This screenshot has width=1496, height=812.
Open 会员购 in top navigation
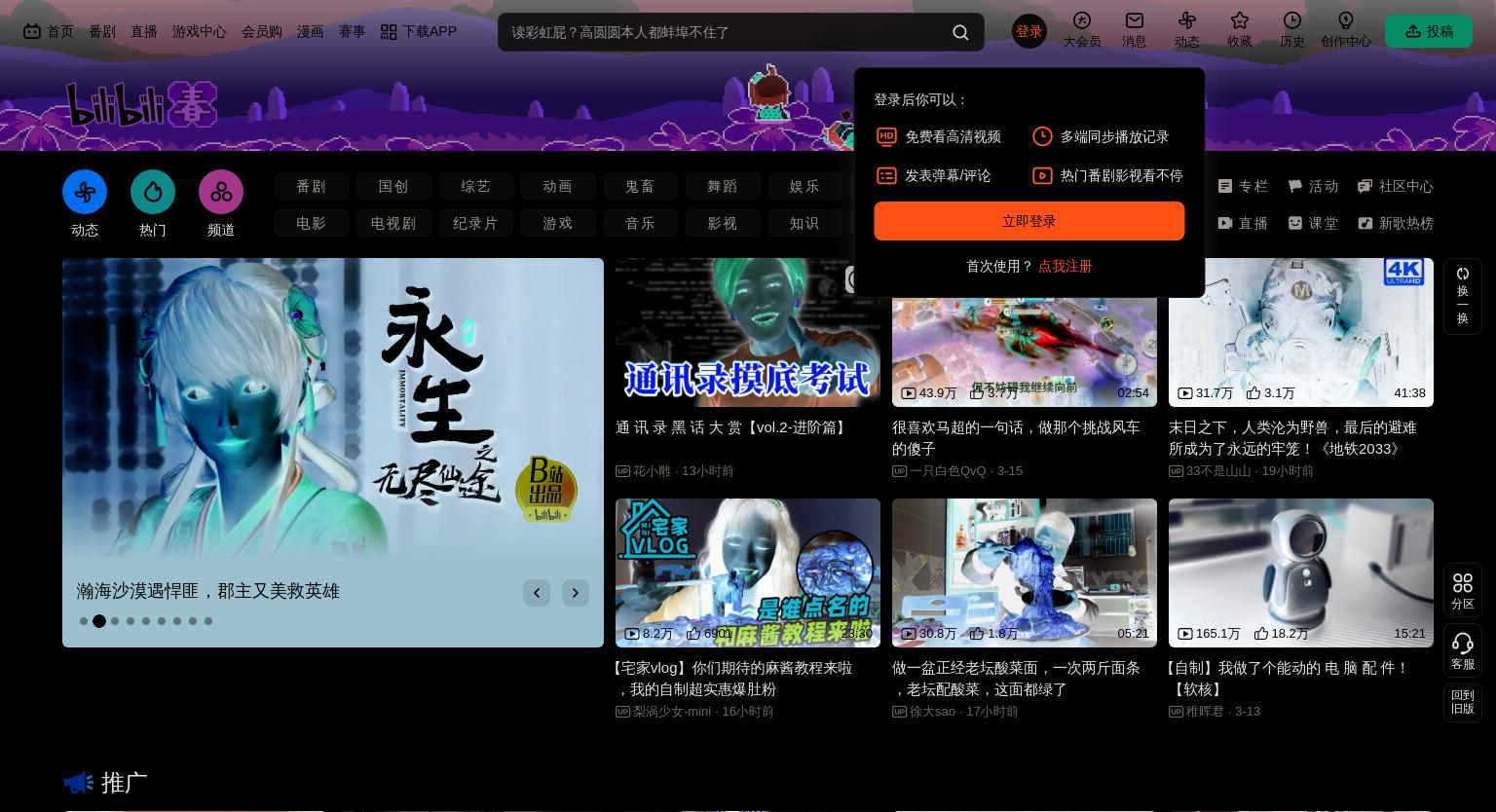tap(262, 32)
